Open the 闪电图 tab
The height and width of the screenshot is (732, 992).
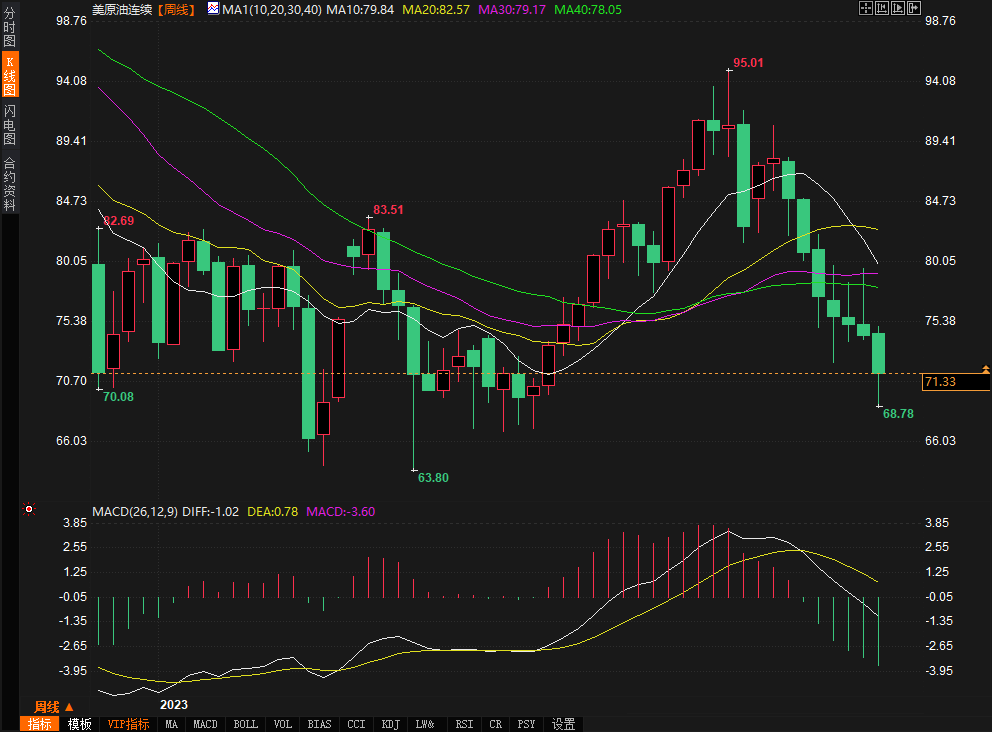click(10, 124)
